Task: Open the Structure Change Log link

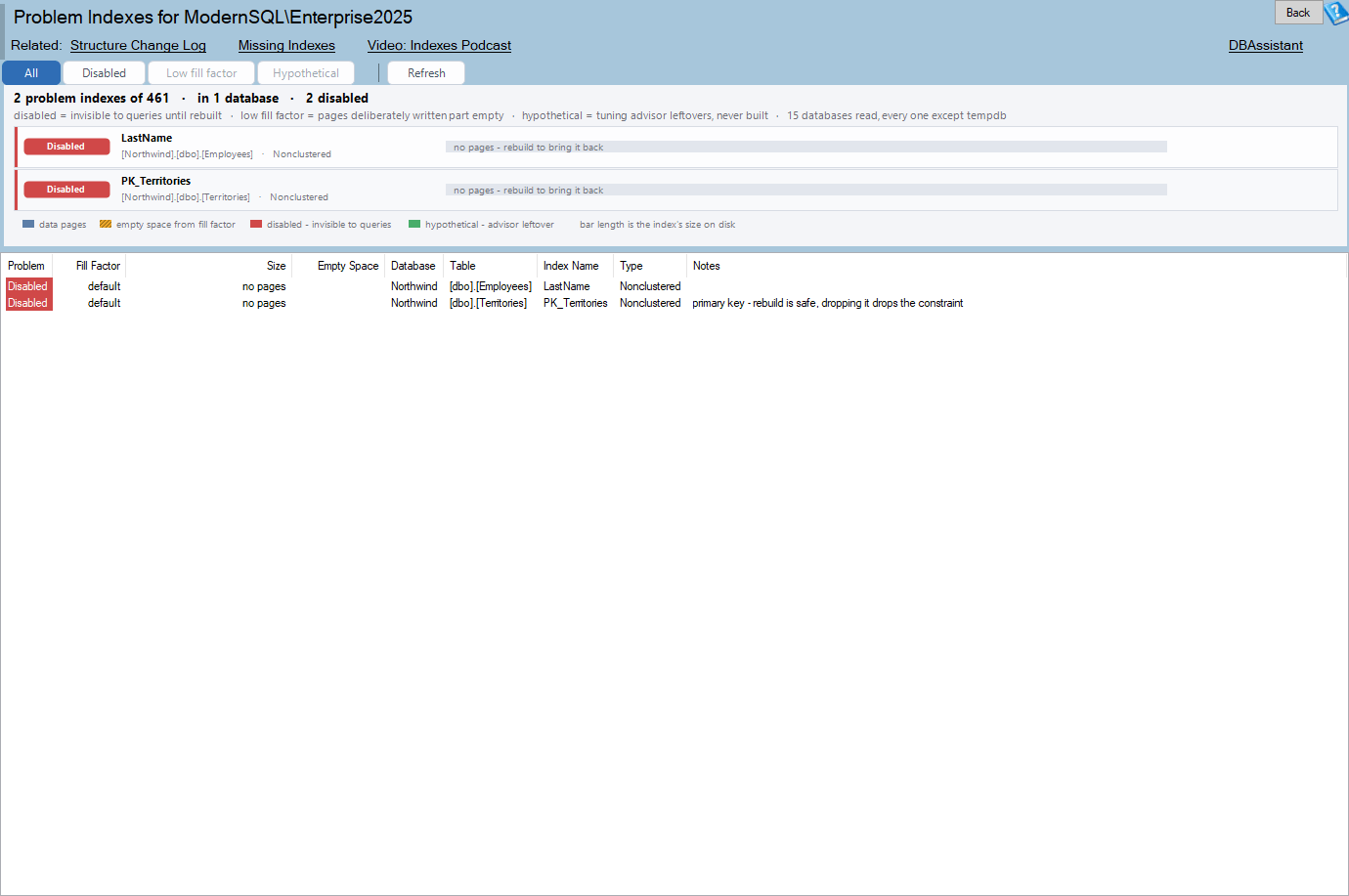Action: (x=138, y=45)
